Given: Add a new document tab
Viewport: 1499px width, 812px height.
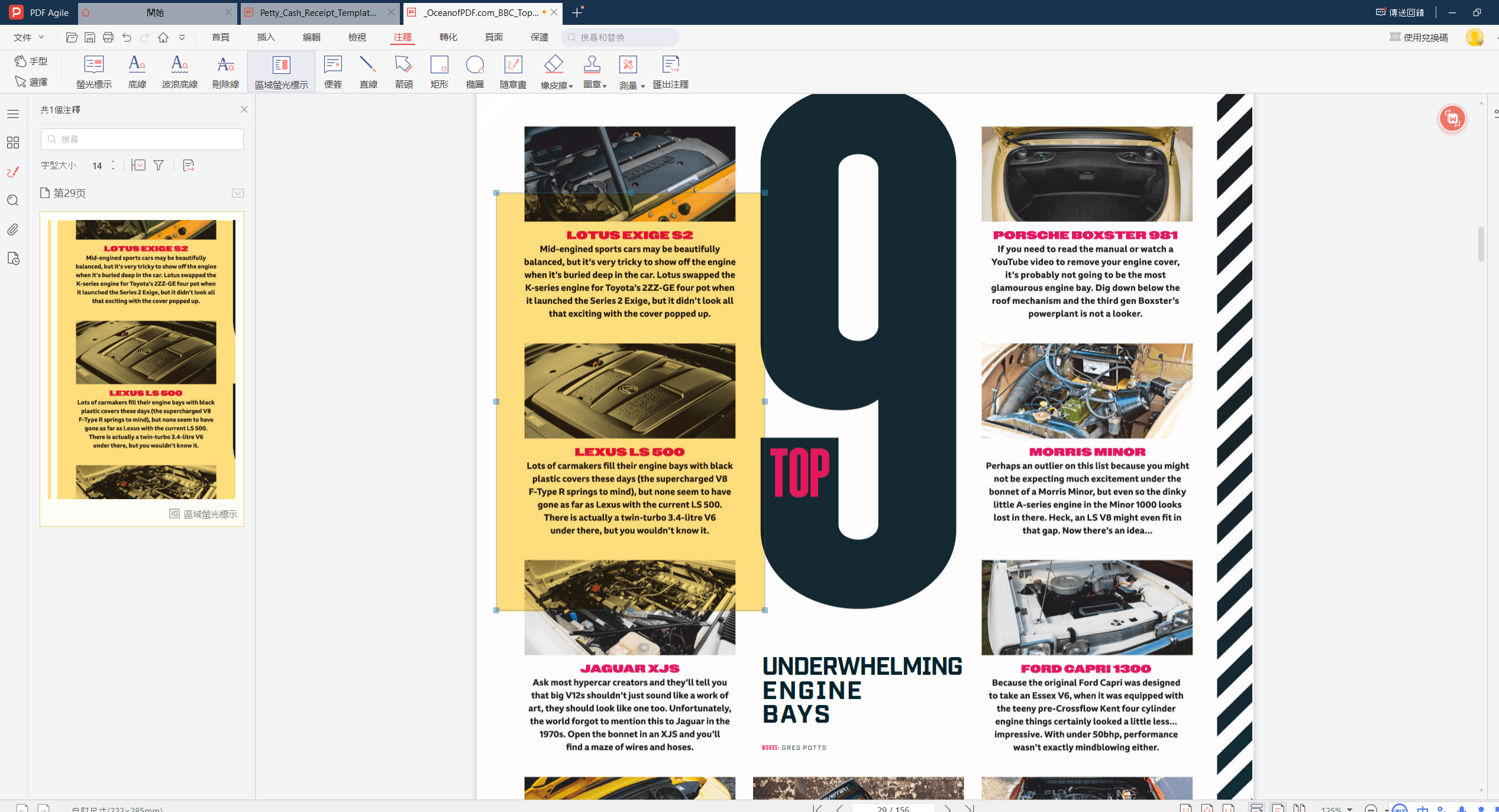Looking at the screenshot, I should [x=577, y=12].
